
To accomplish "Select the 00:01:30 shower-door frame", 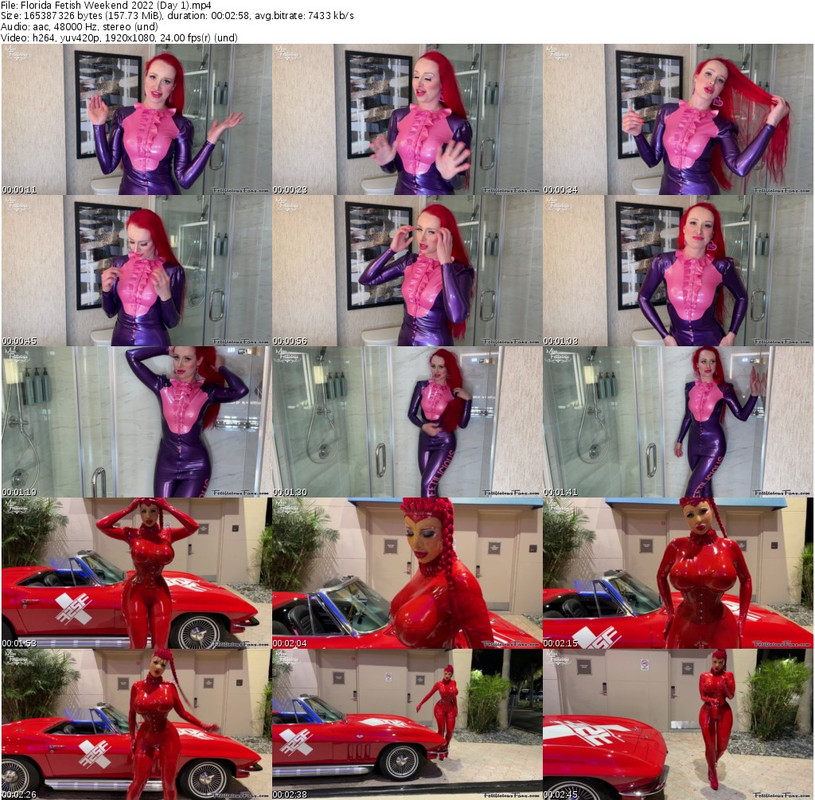I will click(x=407, y=422).
